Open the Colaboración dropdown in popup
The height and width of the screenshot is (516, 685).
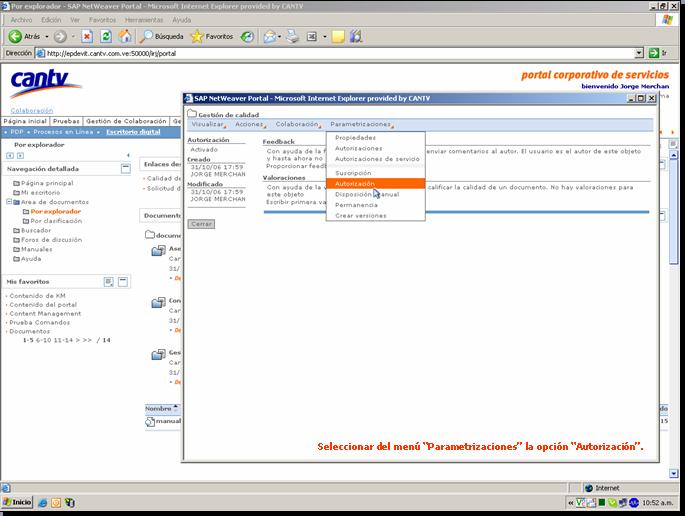(298, 125)
